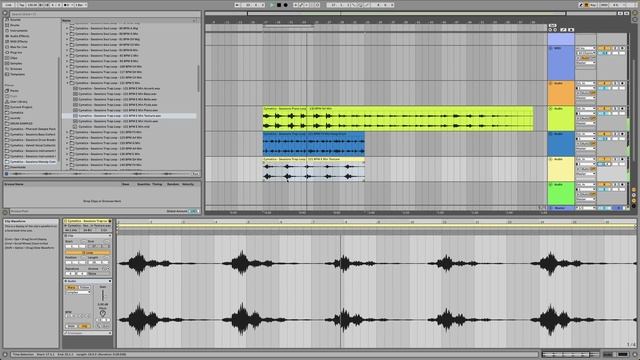The height and width of the screenshot is (360, 640).
Task: Toggle the orange Audio track activator
Action: pos(604,84)
